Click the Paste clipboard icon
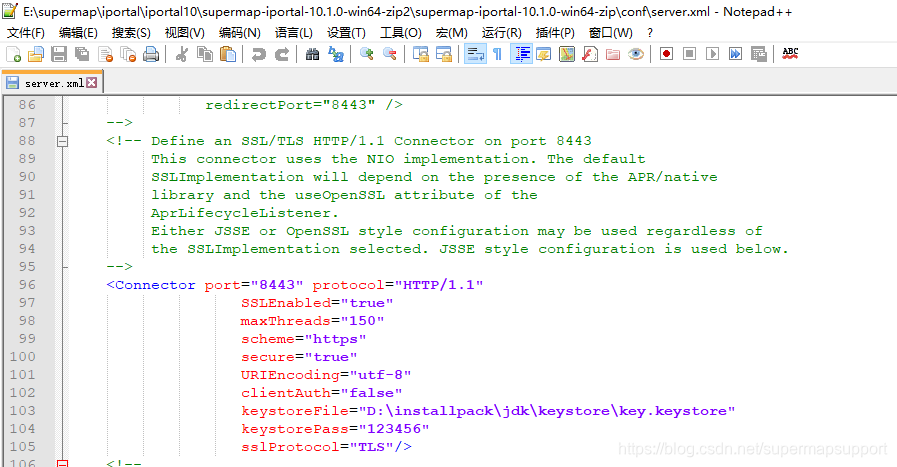Screen dimensions: 897x467 click(228, 54)
